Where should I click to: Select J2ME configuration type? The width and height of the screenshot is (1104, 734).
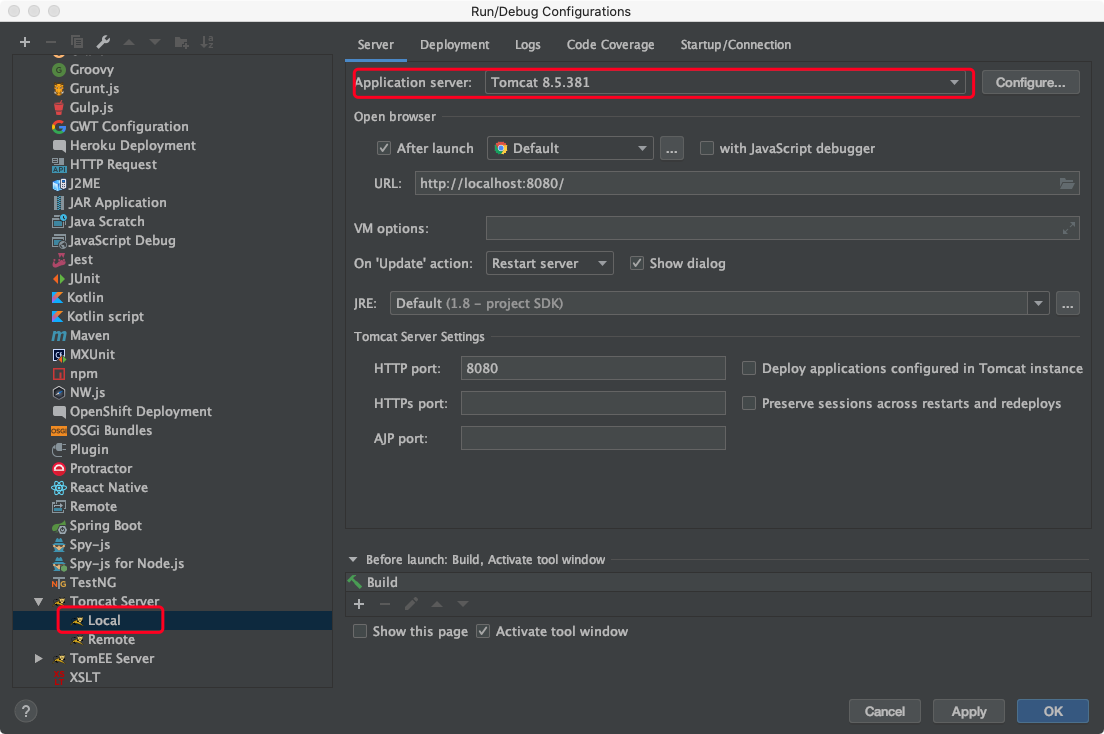84,184
